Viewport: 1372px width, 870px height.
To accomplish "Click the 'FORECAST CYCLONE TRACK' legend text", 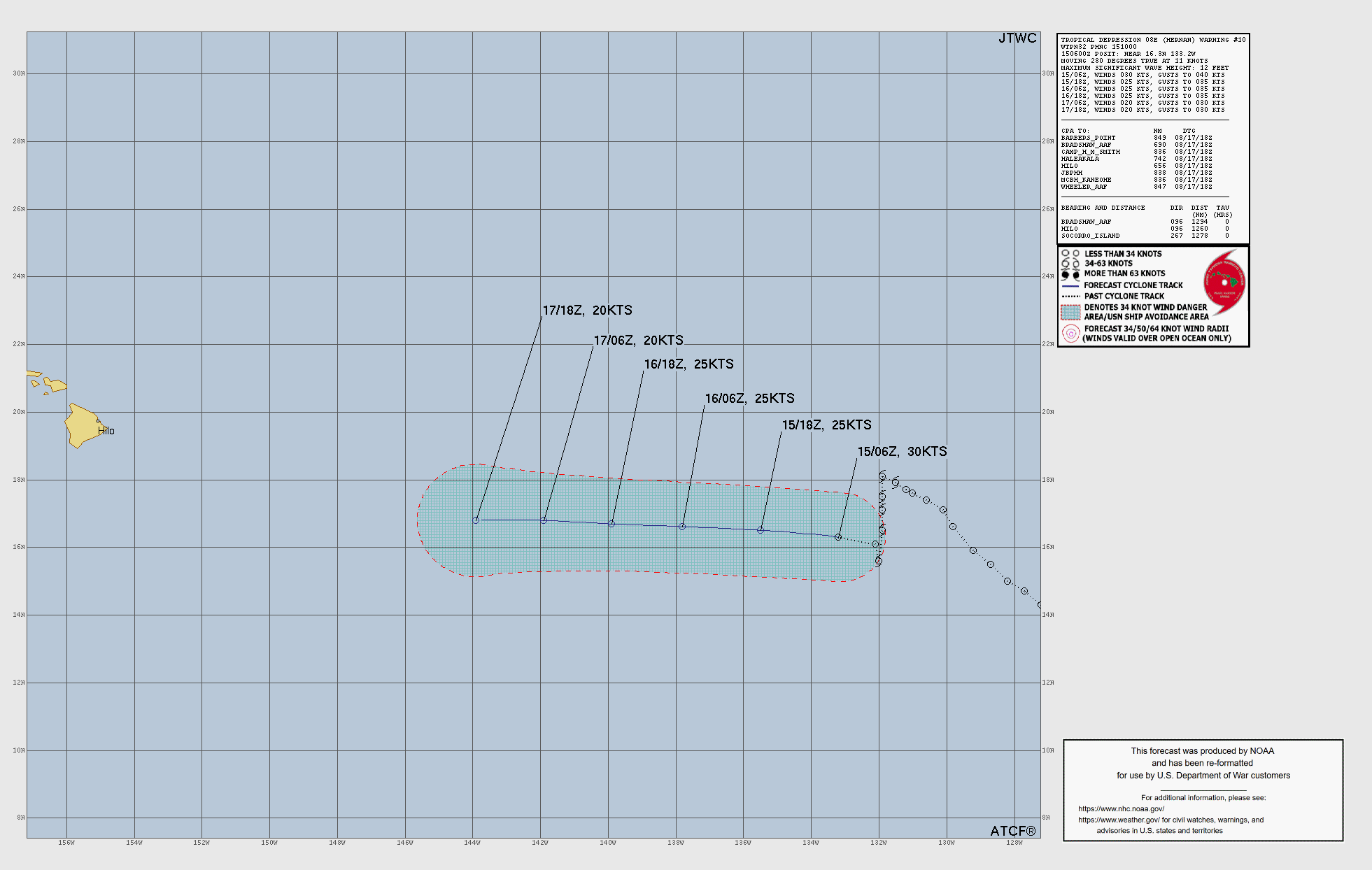I will coord(1133,285).
